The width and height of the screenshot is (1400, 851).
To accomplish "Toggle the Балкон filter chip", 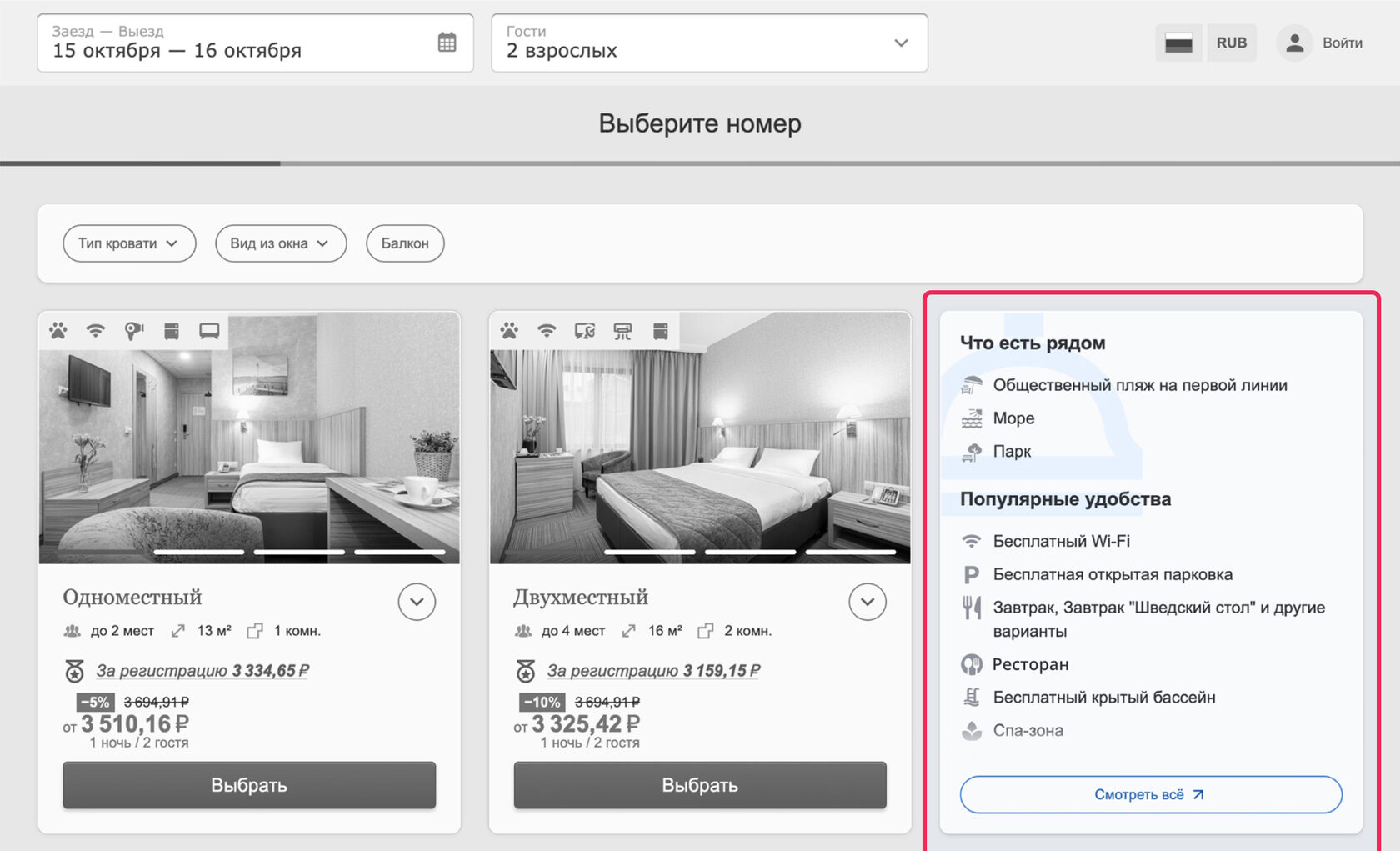I will coord(405,243).
